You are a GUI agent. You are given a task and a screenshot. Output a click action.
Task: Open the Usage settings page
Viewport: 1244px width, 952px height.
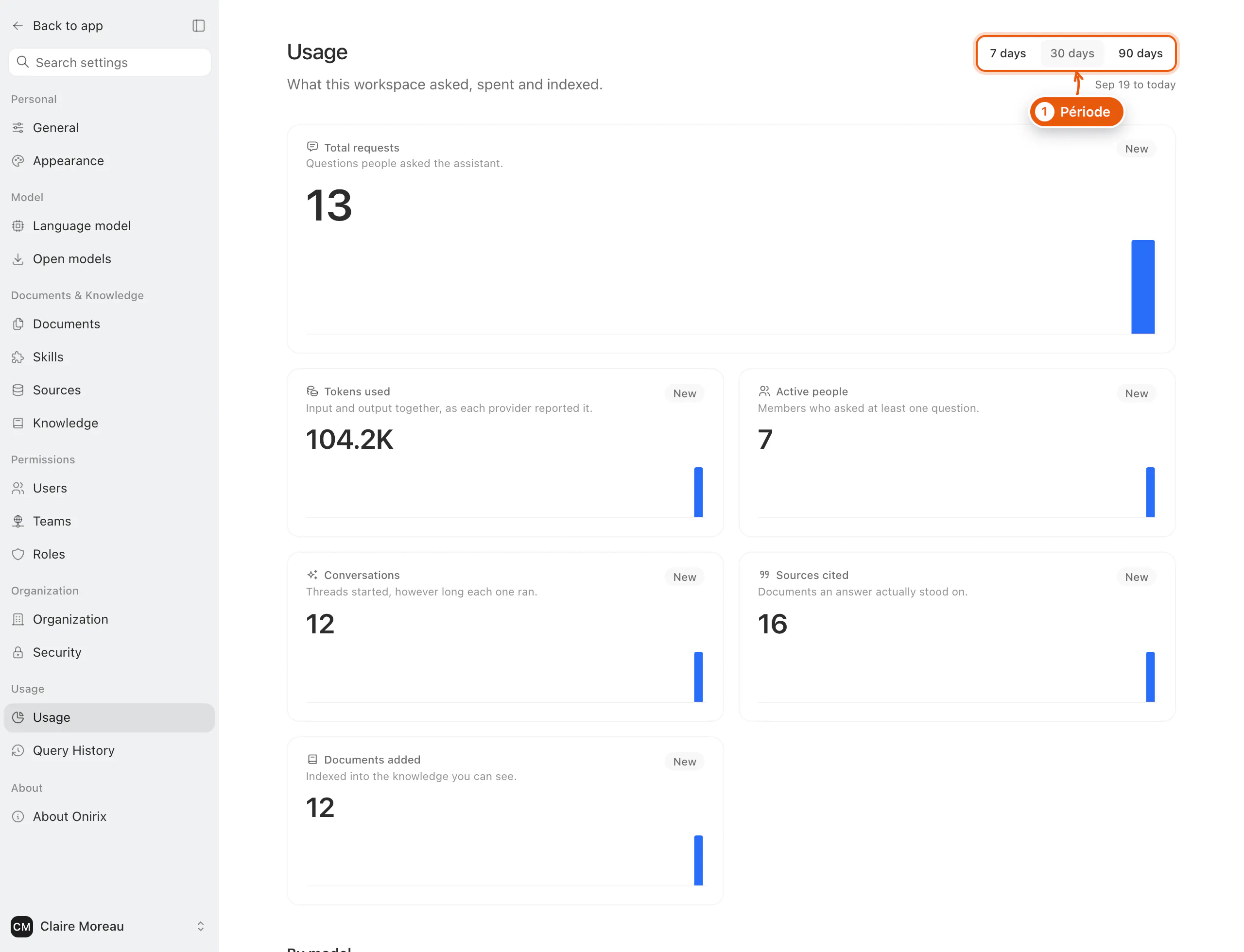pos(109,717)
